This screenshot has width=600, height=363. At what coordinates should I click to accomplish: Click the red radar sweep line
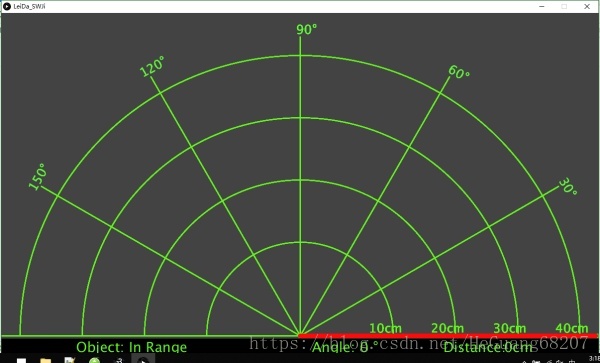click(448, 336)
